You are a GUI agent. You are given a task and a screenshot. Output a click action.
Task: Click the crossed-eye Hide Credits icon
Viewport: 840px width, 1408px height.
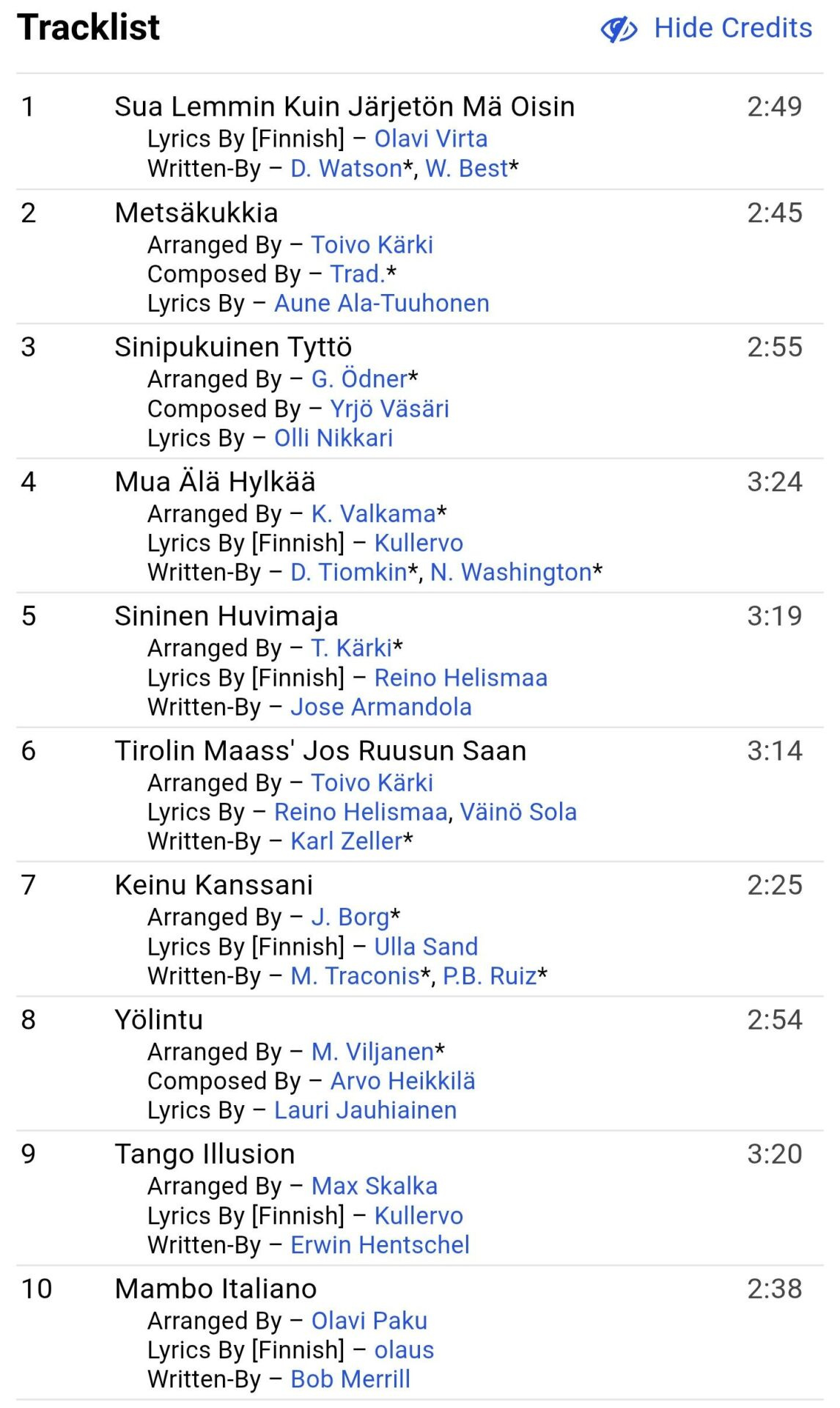619,29
